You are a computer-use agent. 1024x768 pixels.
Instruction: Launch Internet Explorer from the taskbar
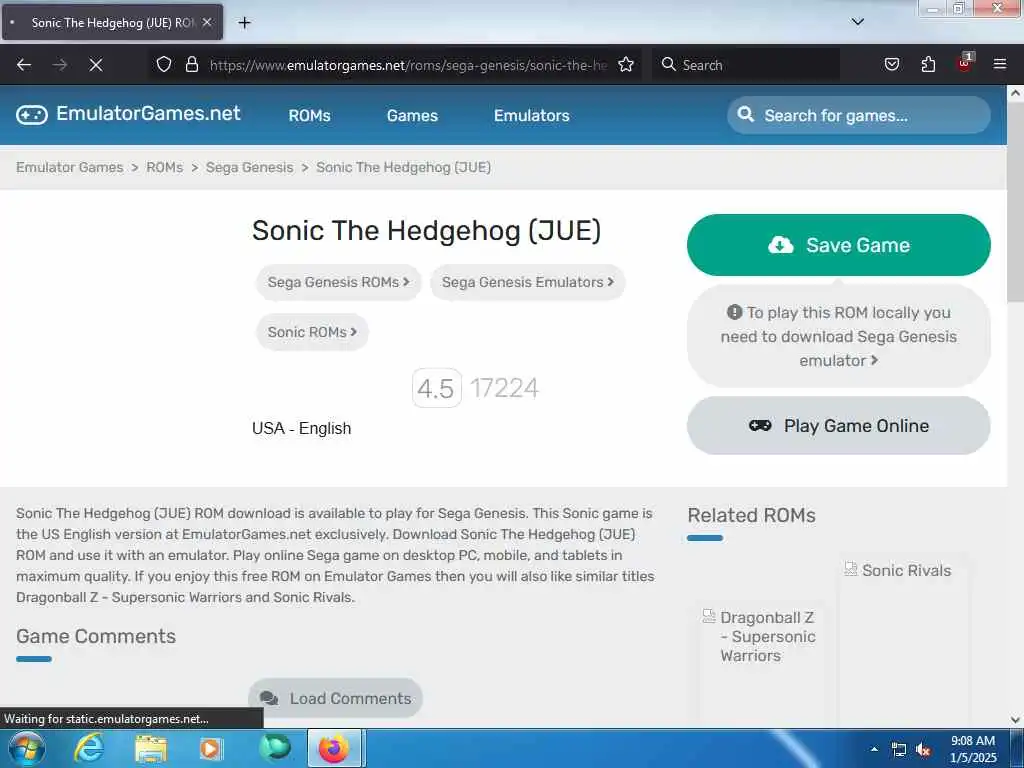89,748
